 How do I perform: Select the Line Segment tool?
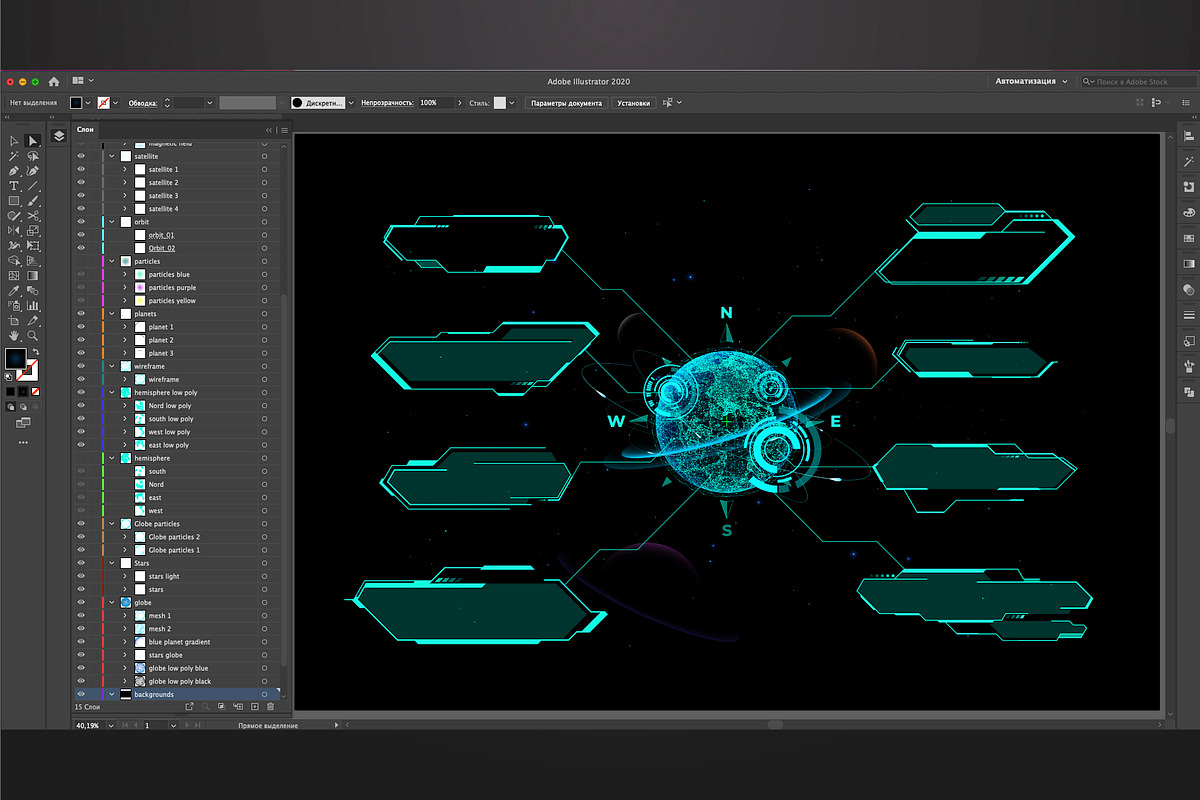click(33, 185)
